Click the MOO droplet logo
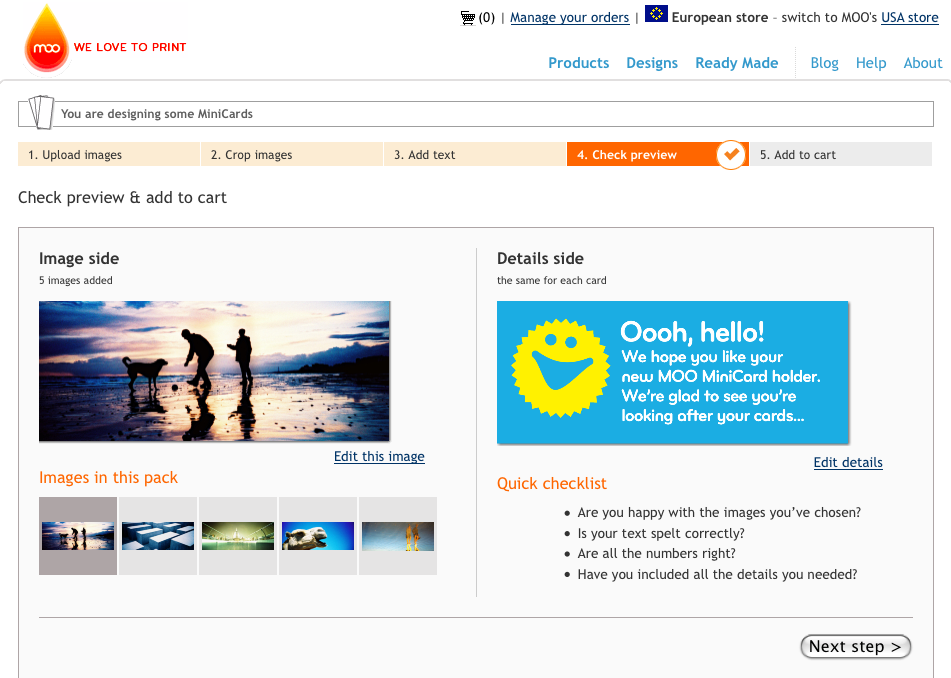This screenshot has height=678, width=951. [x=47, y=40]
